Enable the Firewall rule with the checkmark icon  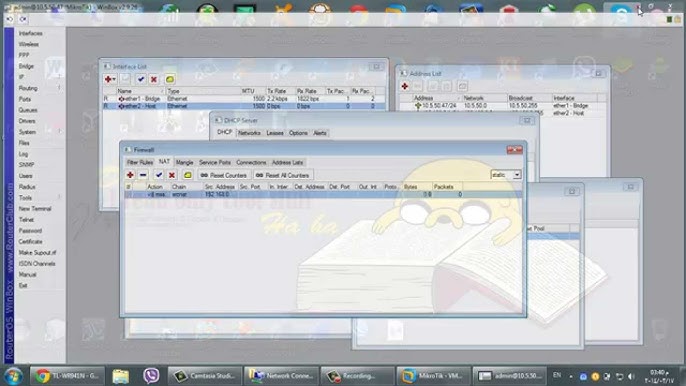pos(159,175)
